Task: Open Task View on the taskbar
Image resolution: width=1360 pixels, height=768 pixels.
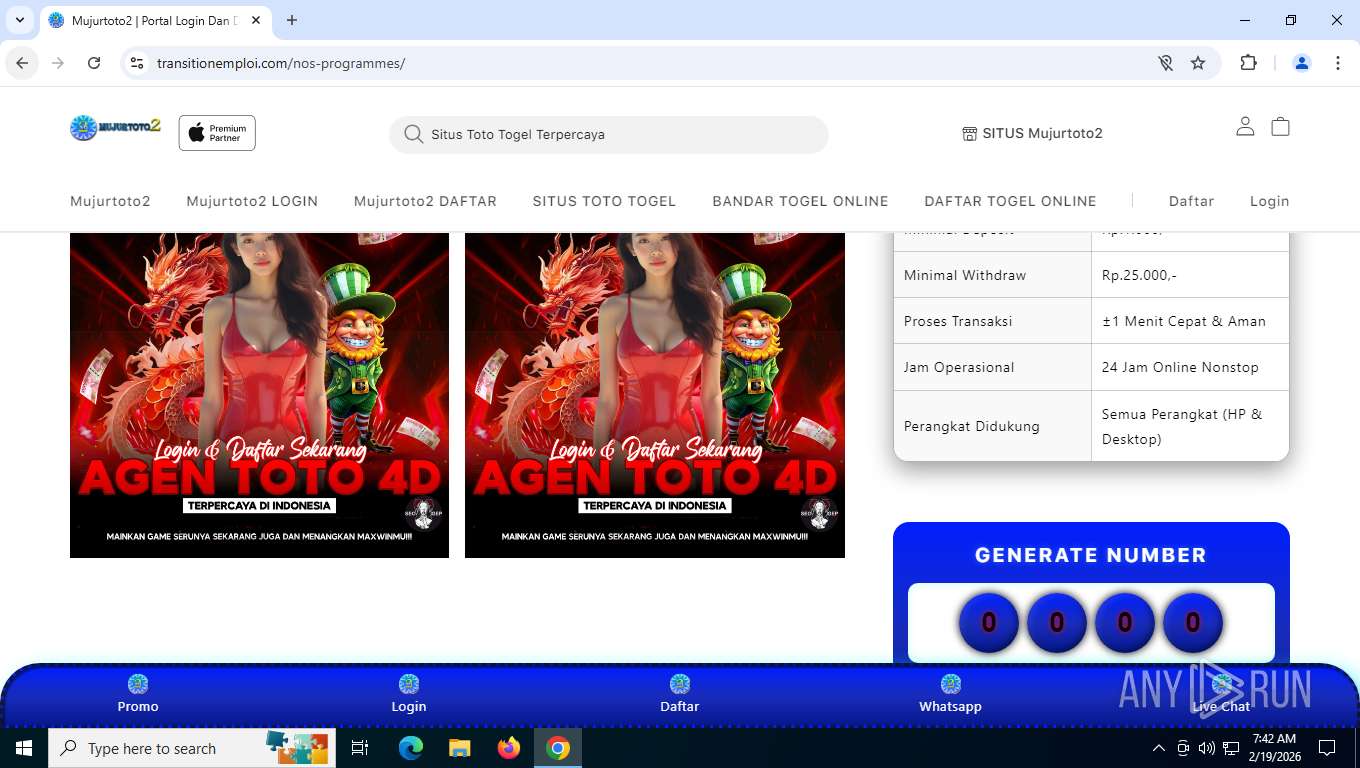Action: coord(360,748)
